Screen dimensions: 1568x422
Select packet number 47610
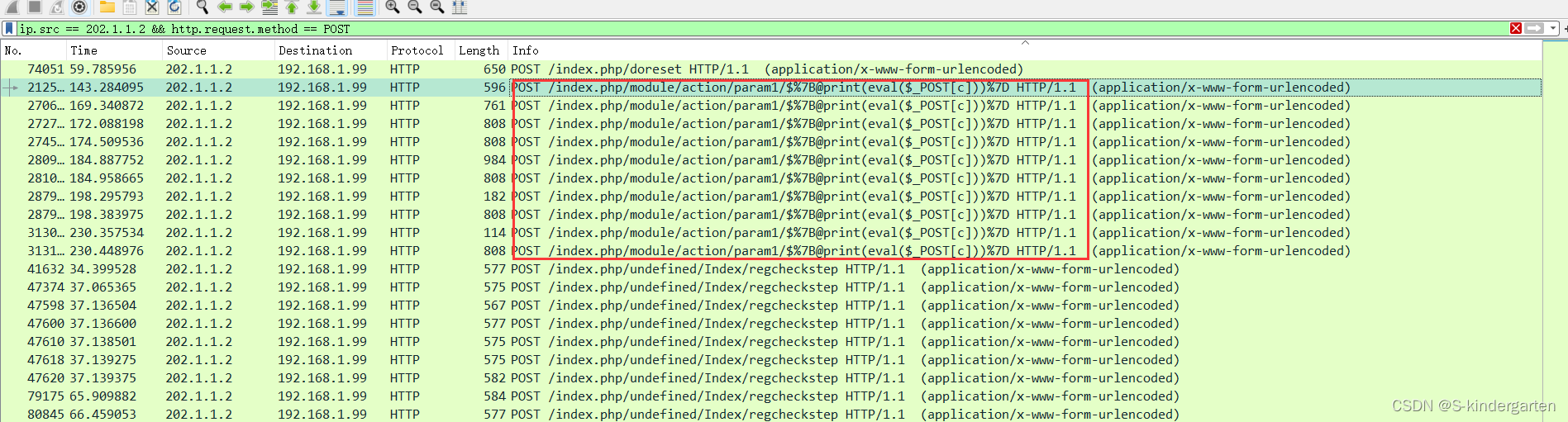click(770, 342)
